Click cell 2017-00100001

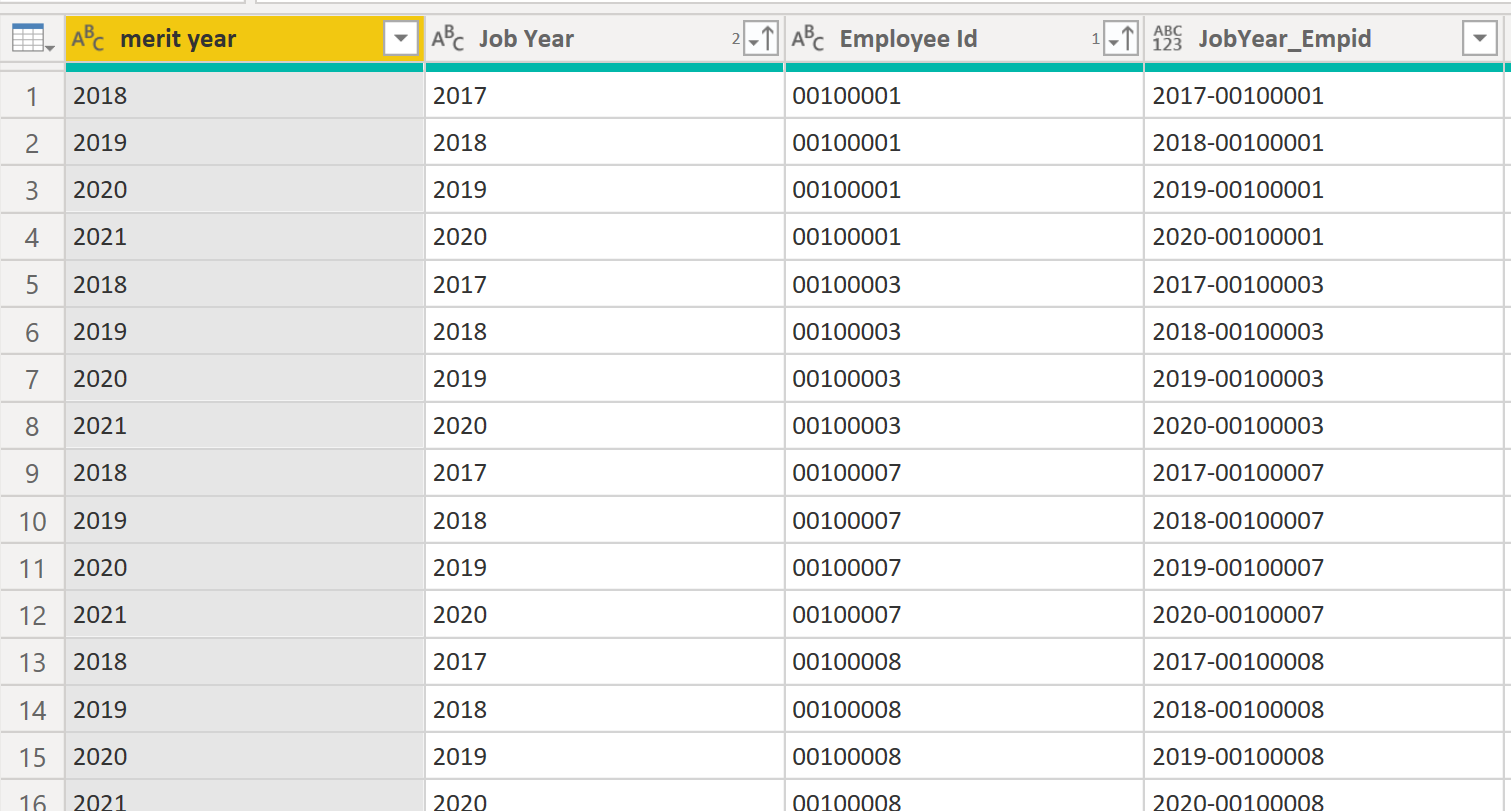[x=1325, y=96]
